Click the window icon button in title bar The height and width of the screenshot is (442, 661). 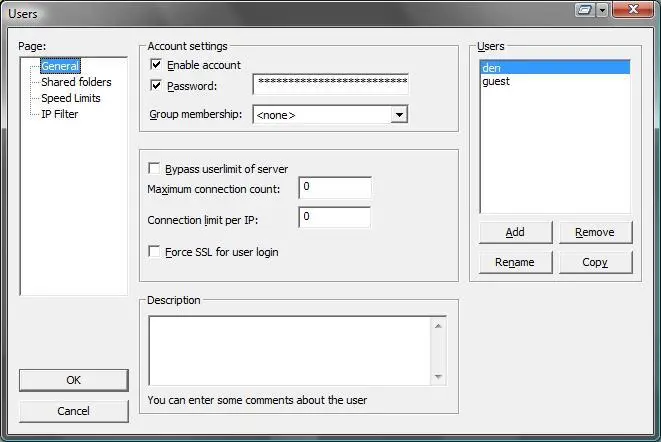(585, 10)
